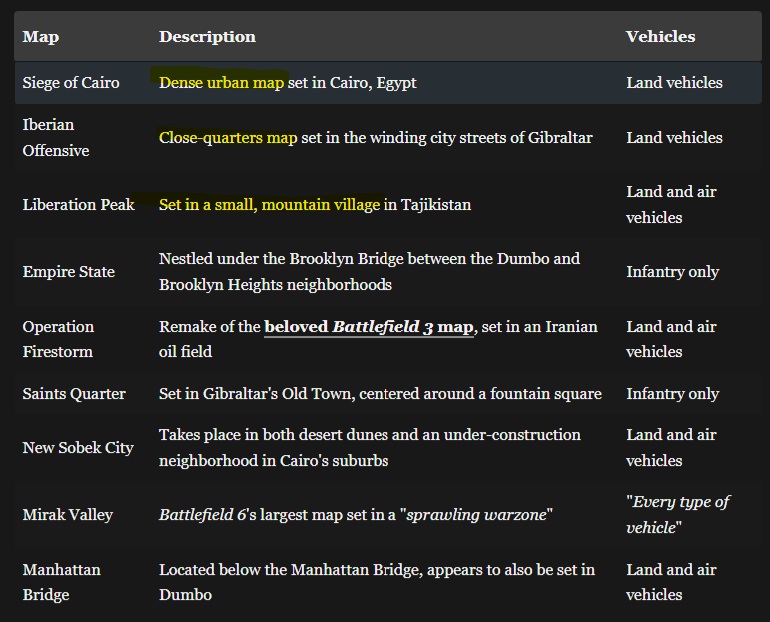The width and height of the screenshot is (770, 622).
Task: Select the 'Saints Quarter' map name
Action: point(74,394)
